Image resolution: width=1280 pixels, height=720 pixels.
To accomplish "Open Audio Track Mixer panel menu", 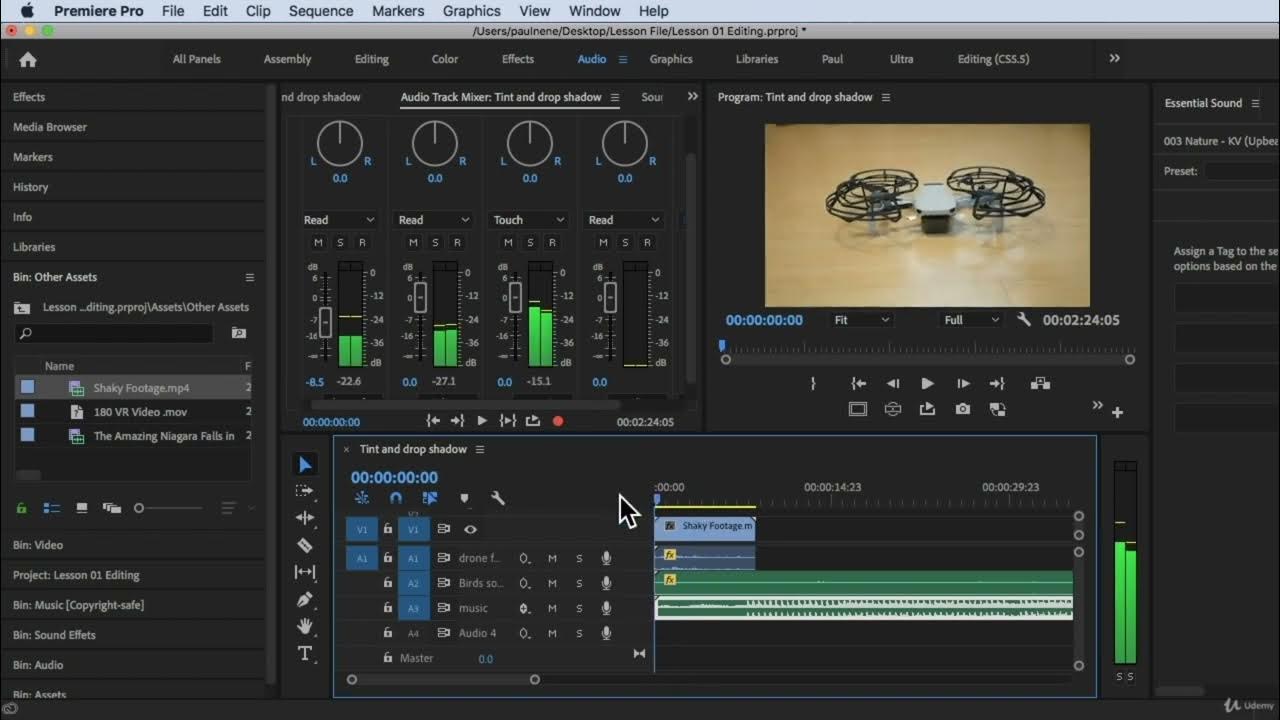I will (615, 97).
